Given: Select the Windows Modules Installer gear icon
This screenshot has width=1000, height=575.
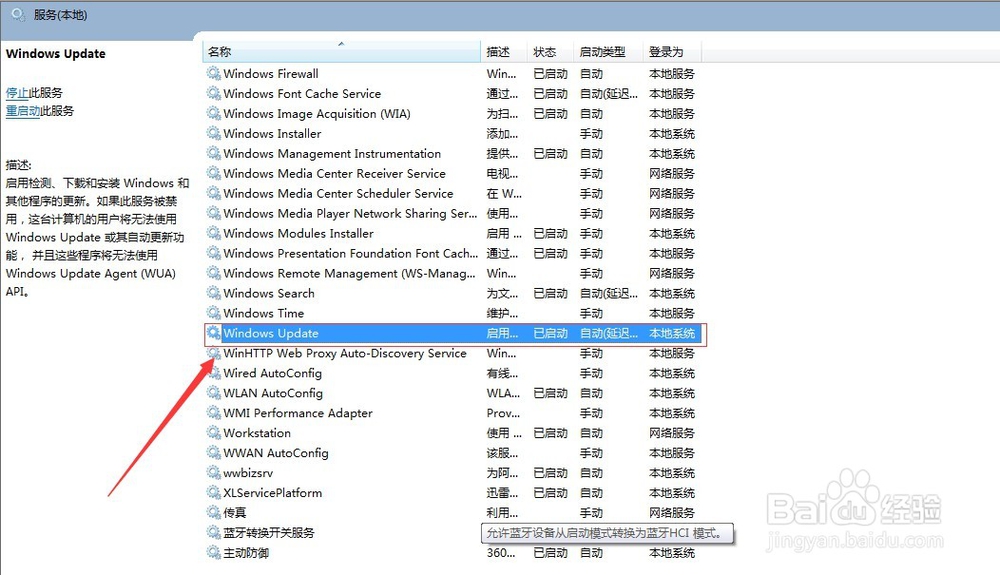Looking at the screenshot, I should 213,233.
